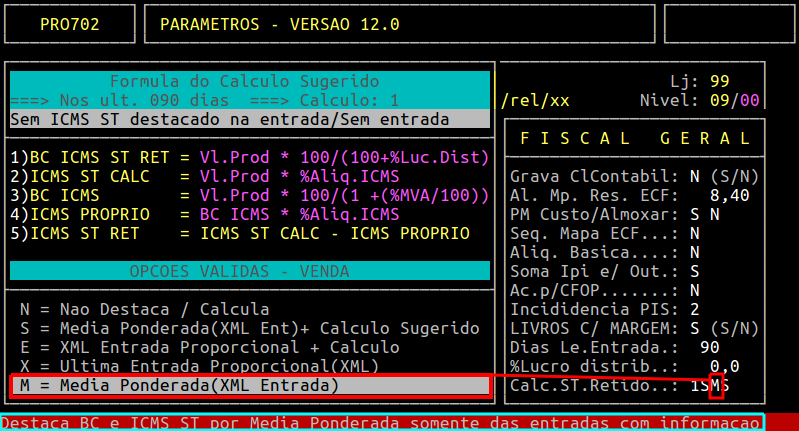799x431 pixels.
Task: Click the Lj store number 99
Action: pos(719,81)
